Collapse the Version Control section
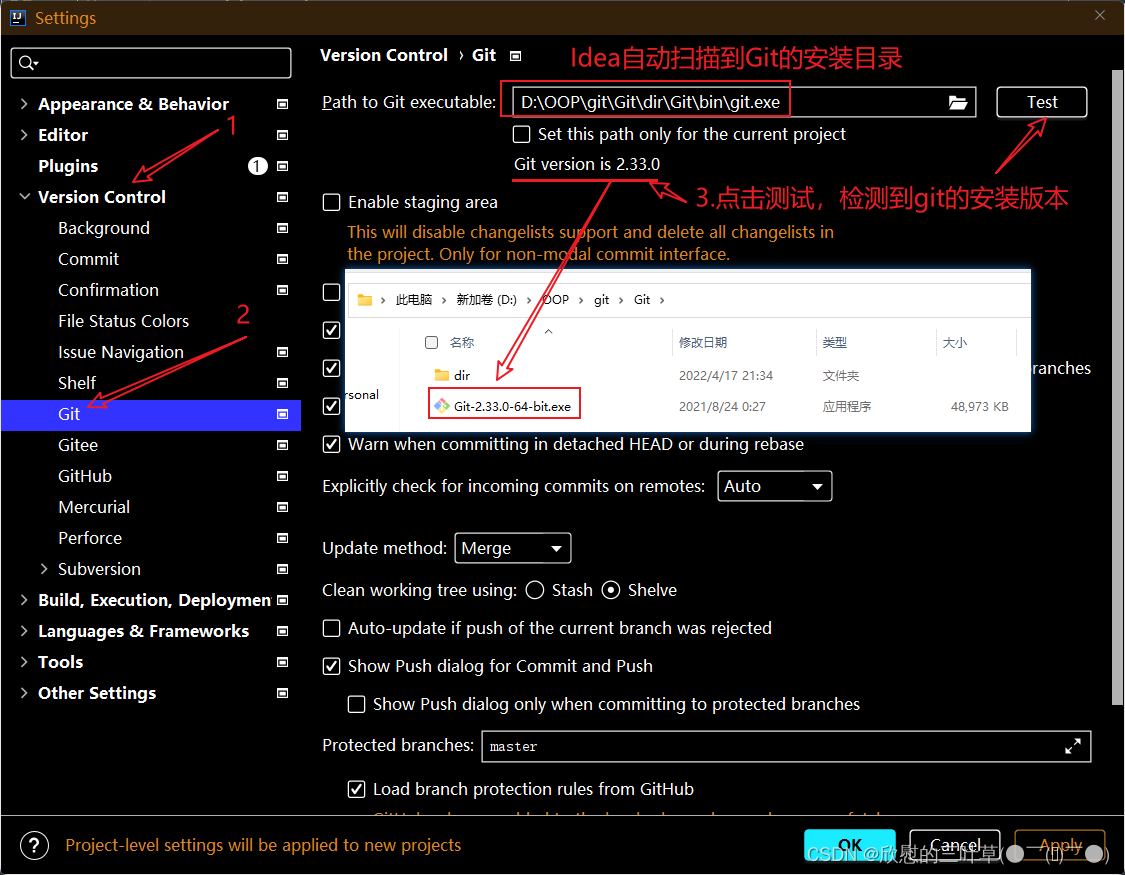The height and width of the screenshot is (875, 1125). [x=24, y=197]
